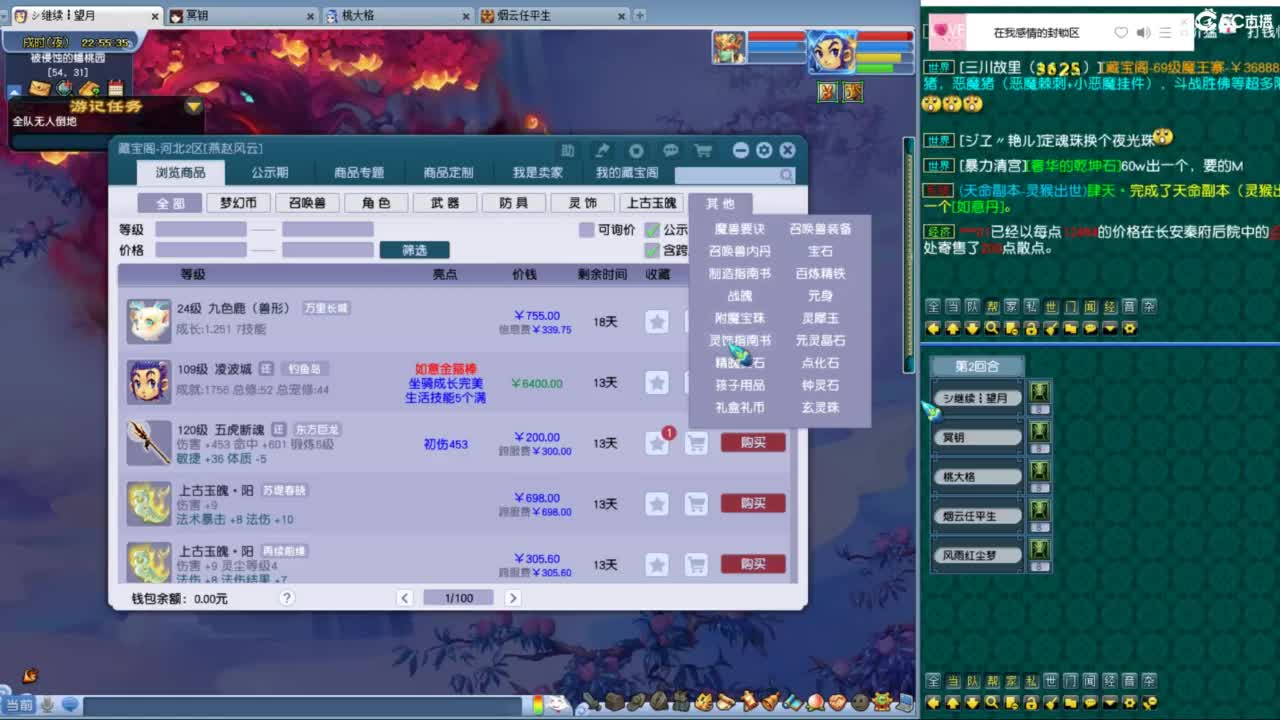Viewport: 1280px width, 720px height.
Task: Open the 当前 chat channel selector
Action: pyautogui.click(x=19, y=705)
